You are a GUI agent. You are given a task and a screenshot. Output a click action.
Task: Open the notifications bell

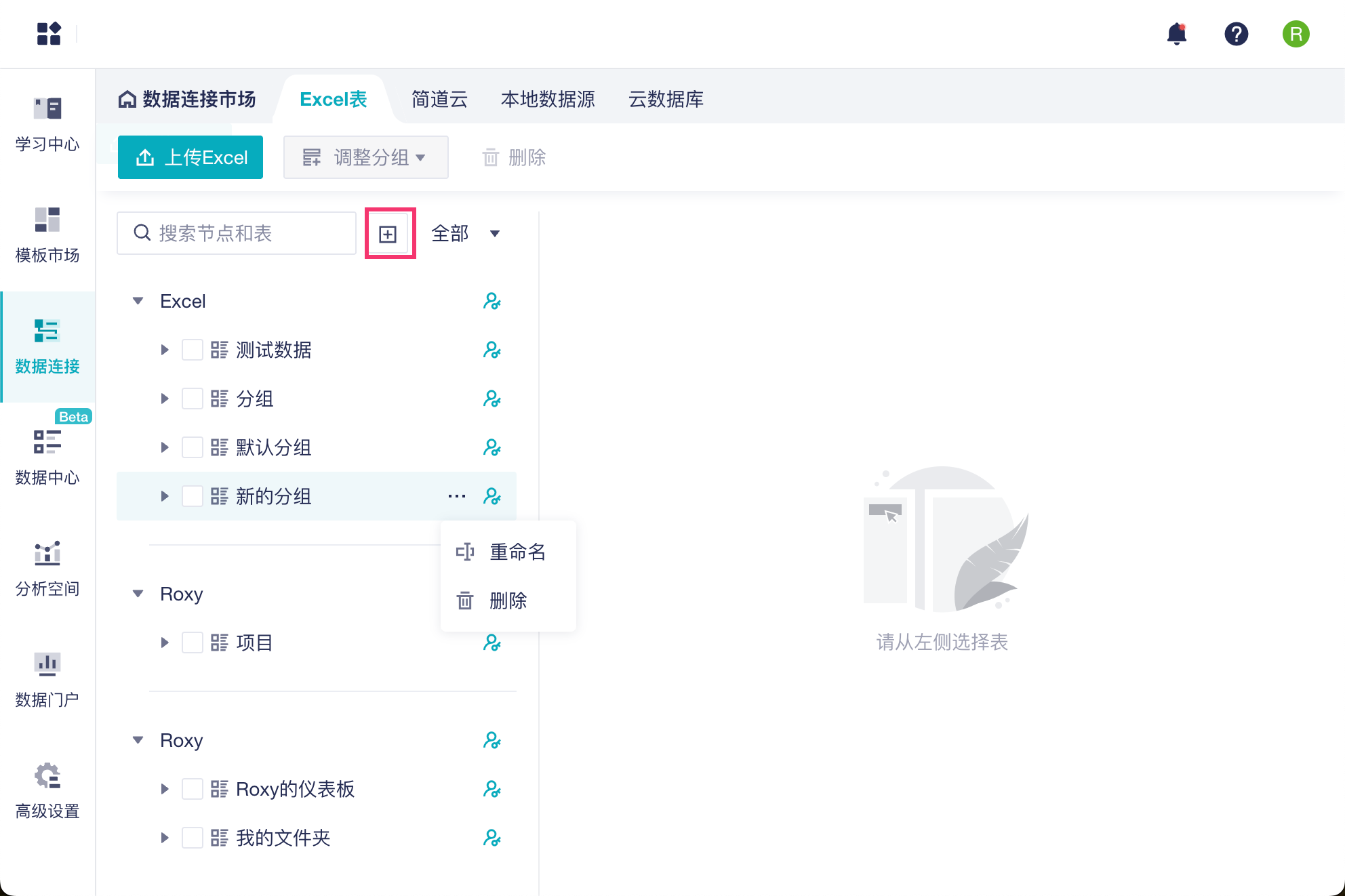[x=1177, y=34]
